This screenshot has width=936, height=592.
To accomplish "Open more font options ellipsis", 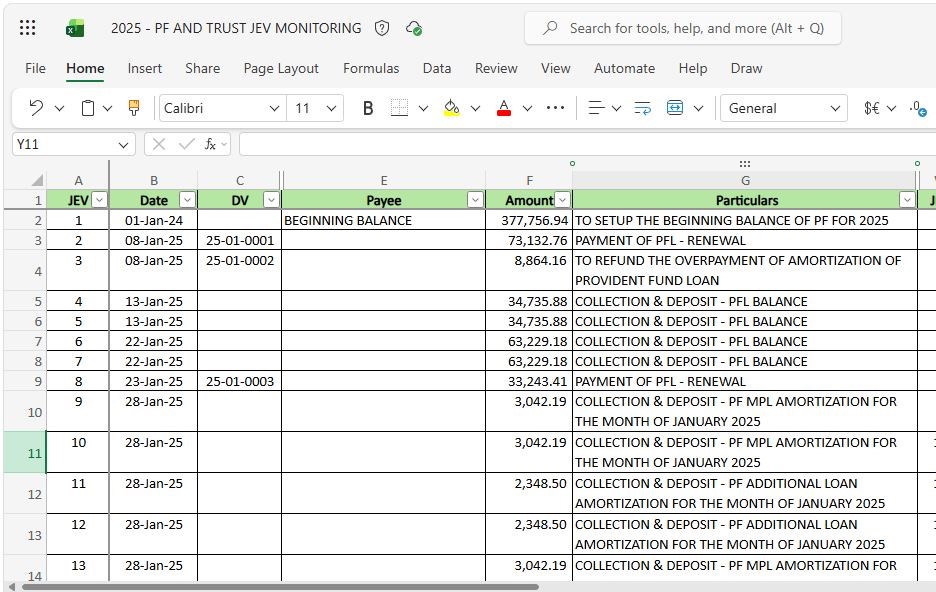I will click(x=555, y=108).
